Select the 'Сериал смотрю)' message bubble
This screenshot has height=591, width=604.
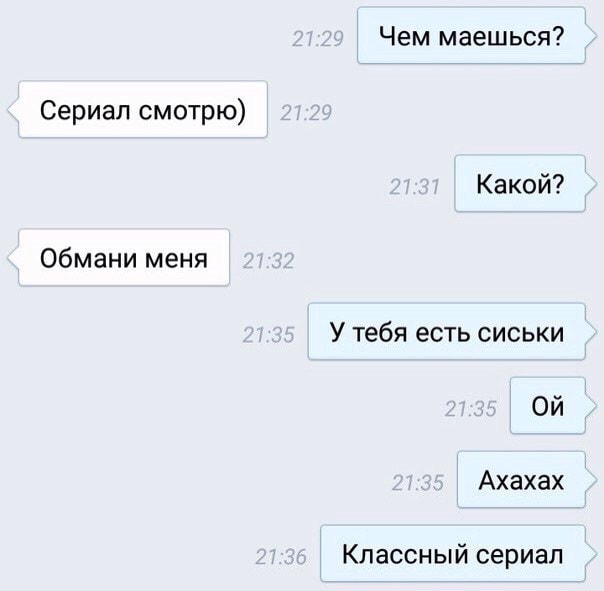[143, 109]
